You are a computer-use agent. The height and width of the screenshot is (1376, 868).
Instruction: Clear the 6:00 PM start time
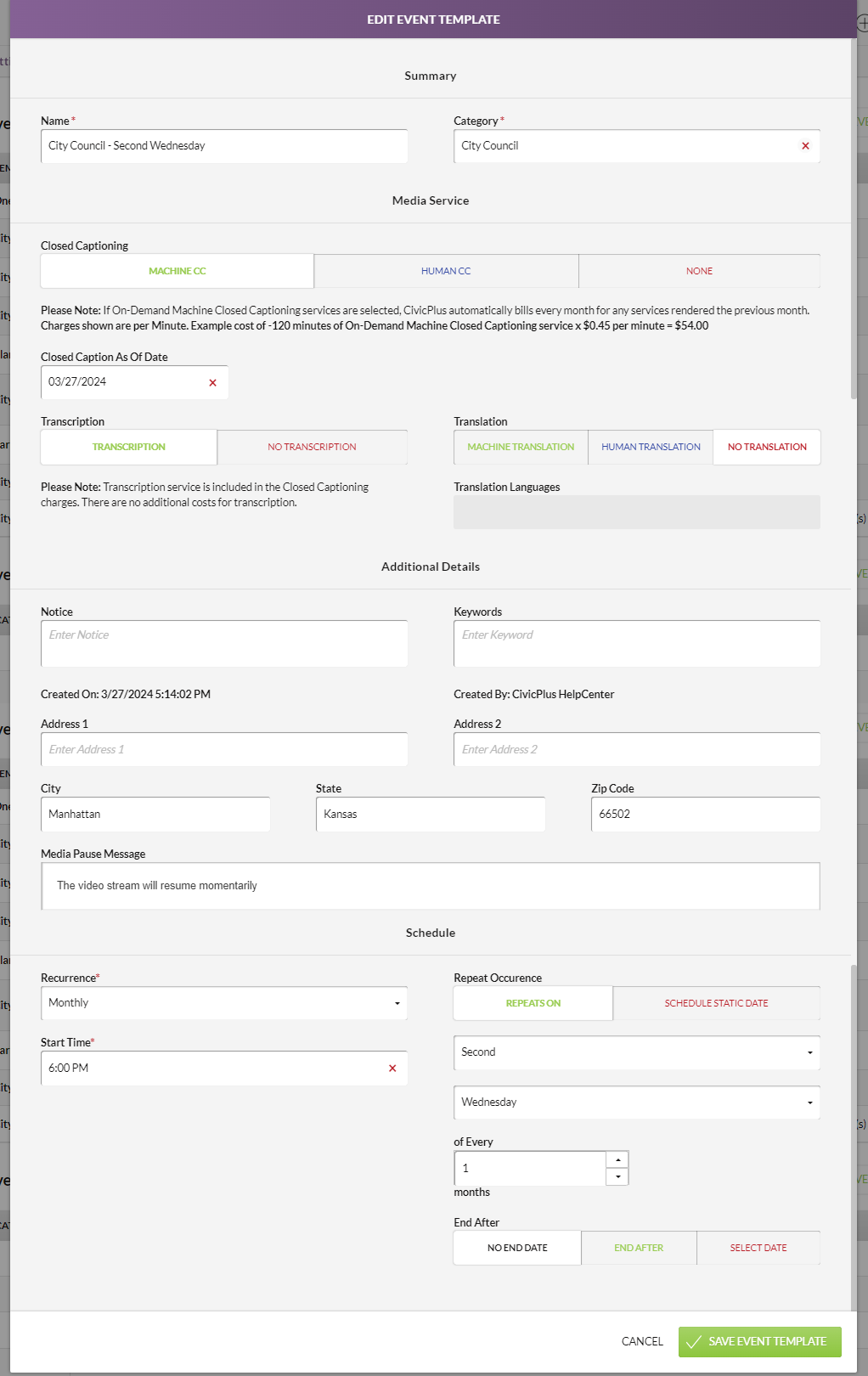coord(392,1069)
